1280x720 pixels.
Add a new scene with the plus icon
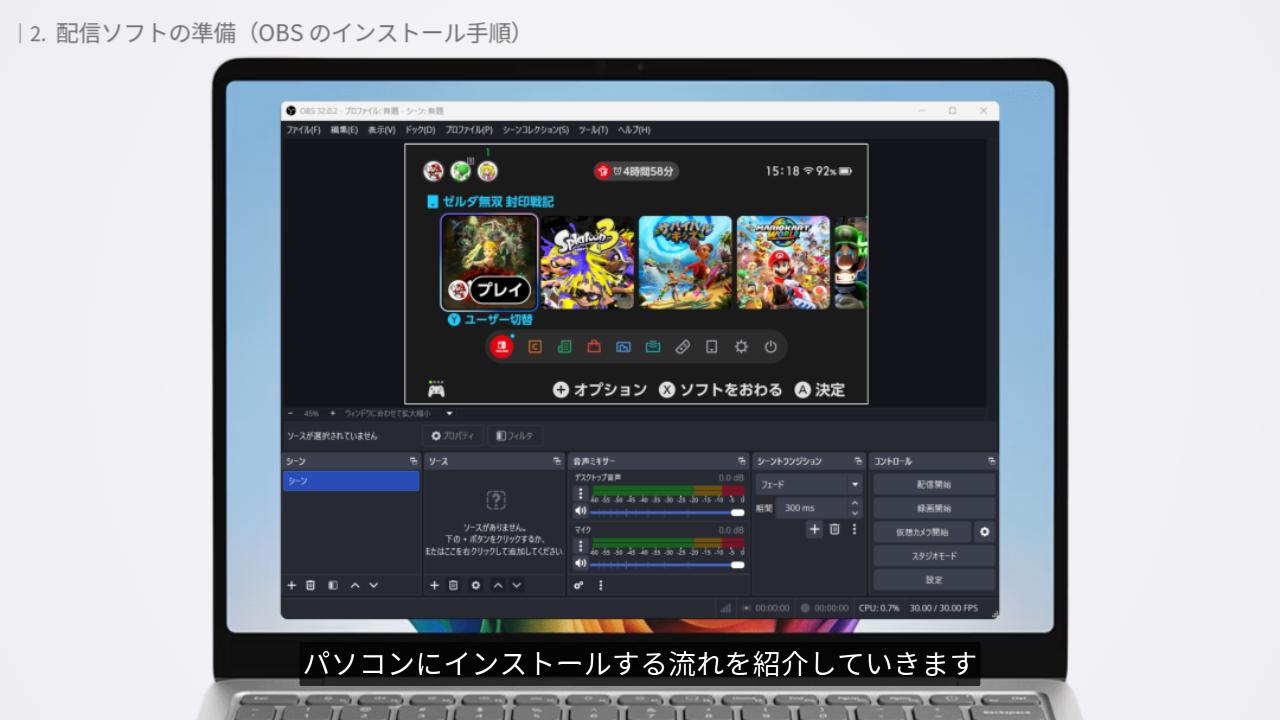[x=292, y=585]
